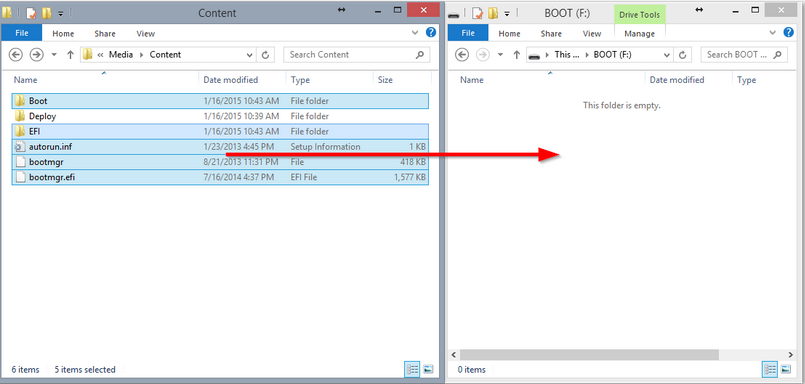The width and height of the screenshot is (805, 384).
Task: Open the Manage tab under Drive Tools
Action: coord(640,33)
